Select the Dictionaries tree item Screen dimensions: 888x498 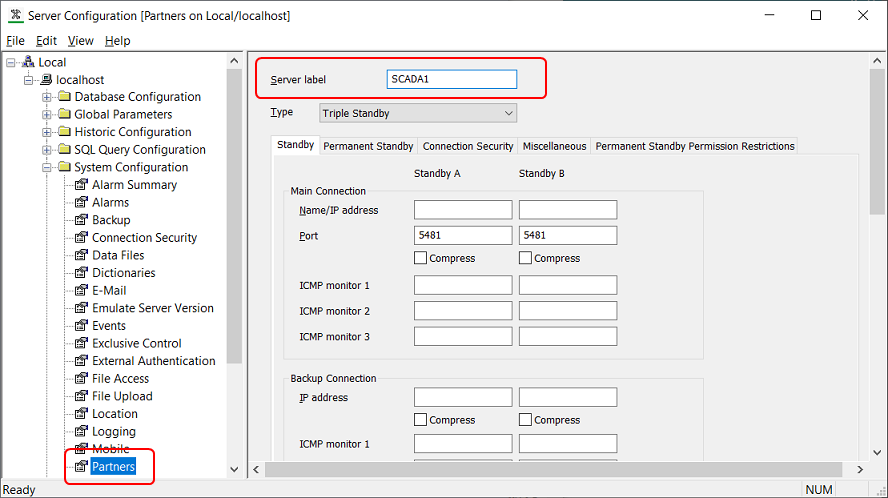(x=123, y=273)
